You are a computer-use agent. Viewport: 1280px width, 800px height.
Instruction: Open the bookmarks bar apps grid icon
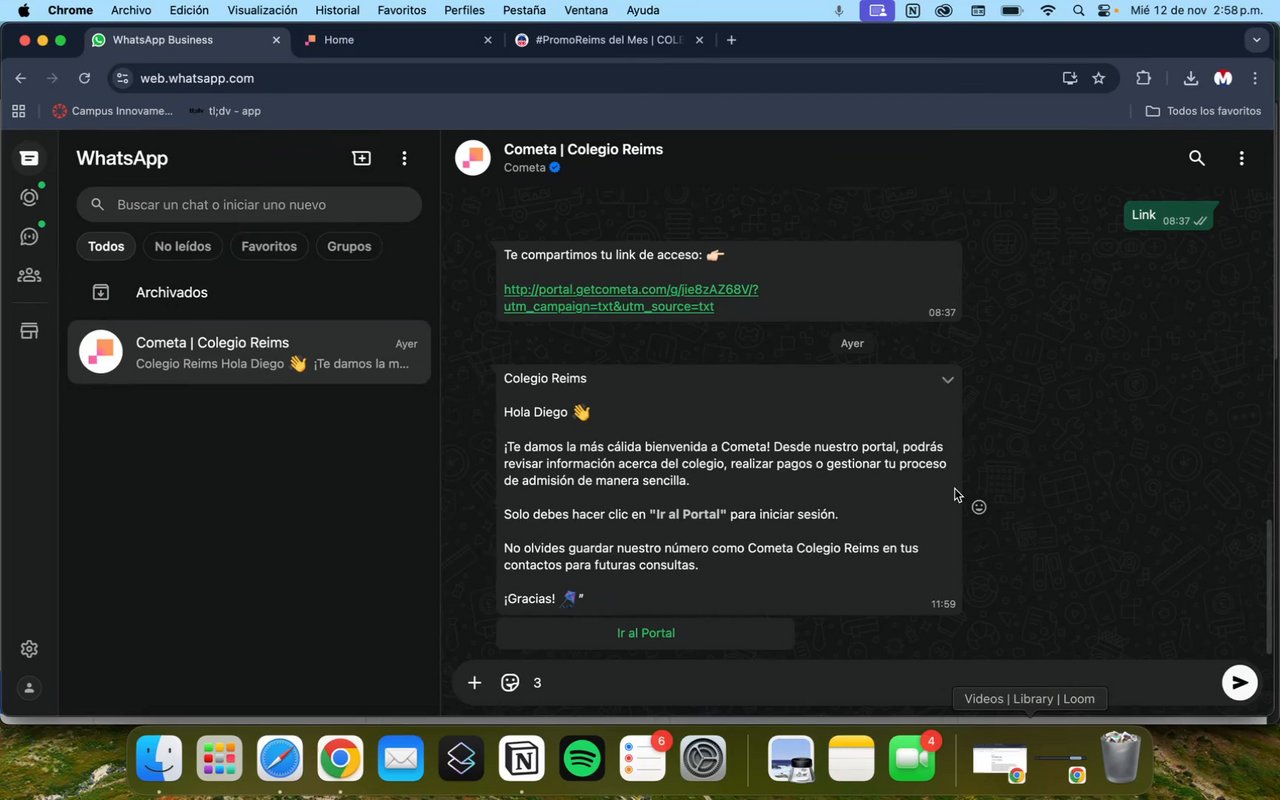coord(18,111)
